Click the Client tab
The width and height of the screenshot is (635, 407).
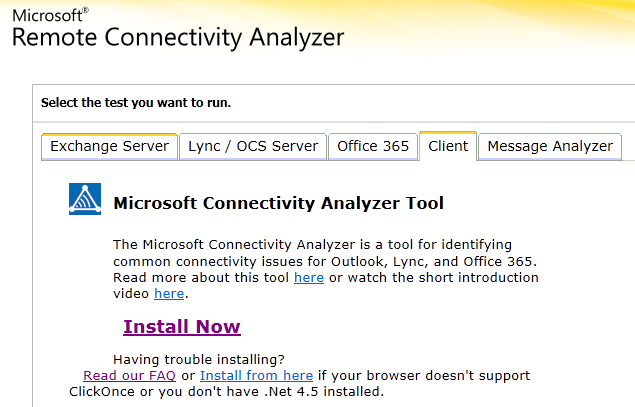point(448,146)
